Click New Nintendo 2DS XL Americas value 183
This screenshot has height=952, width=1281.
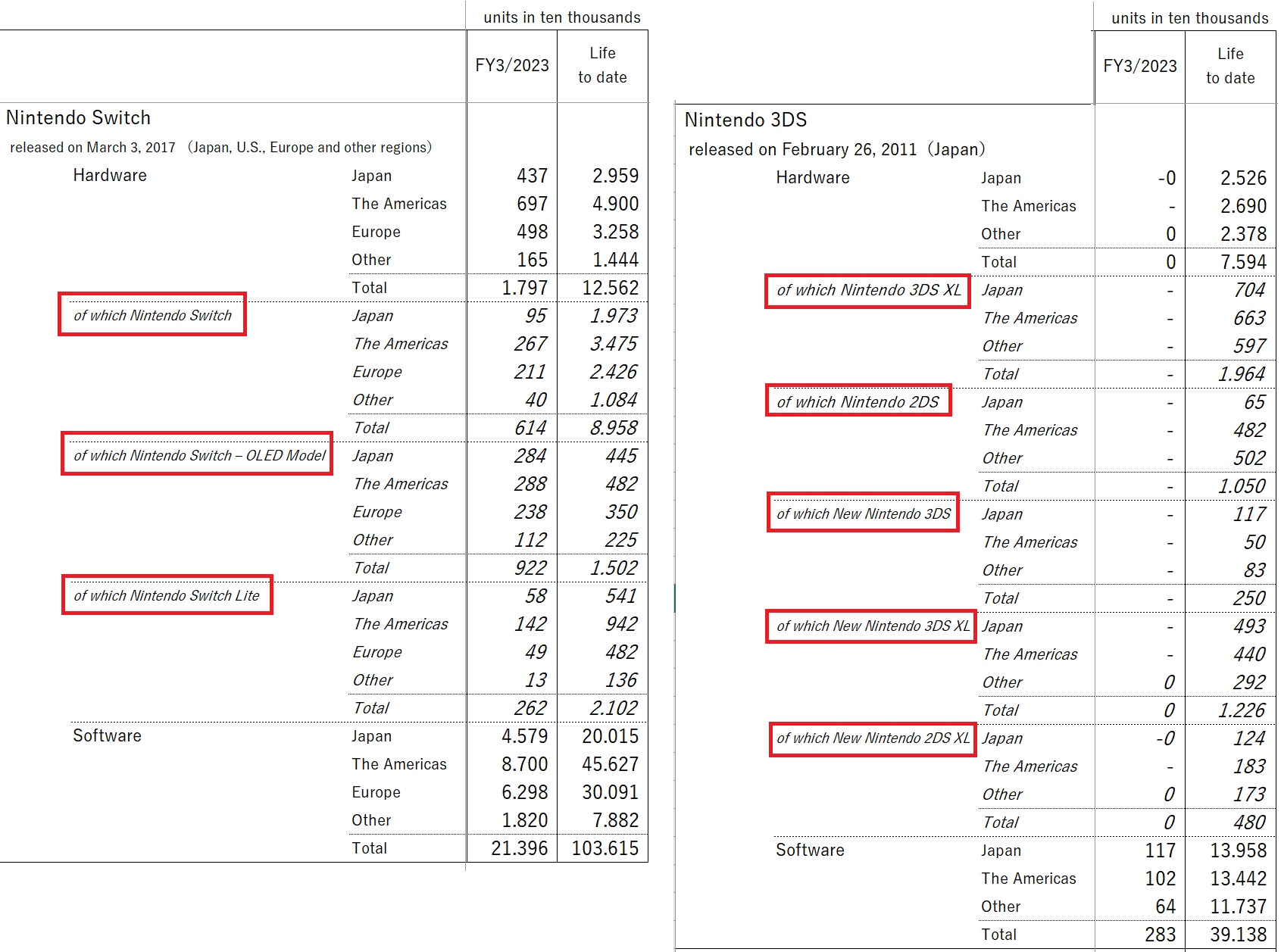pyautogui.click(x=1249, y=766)
